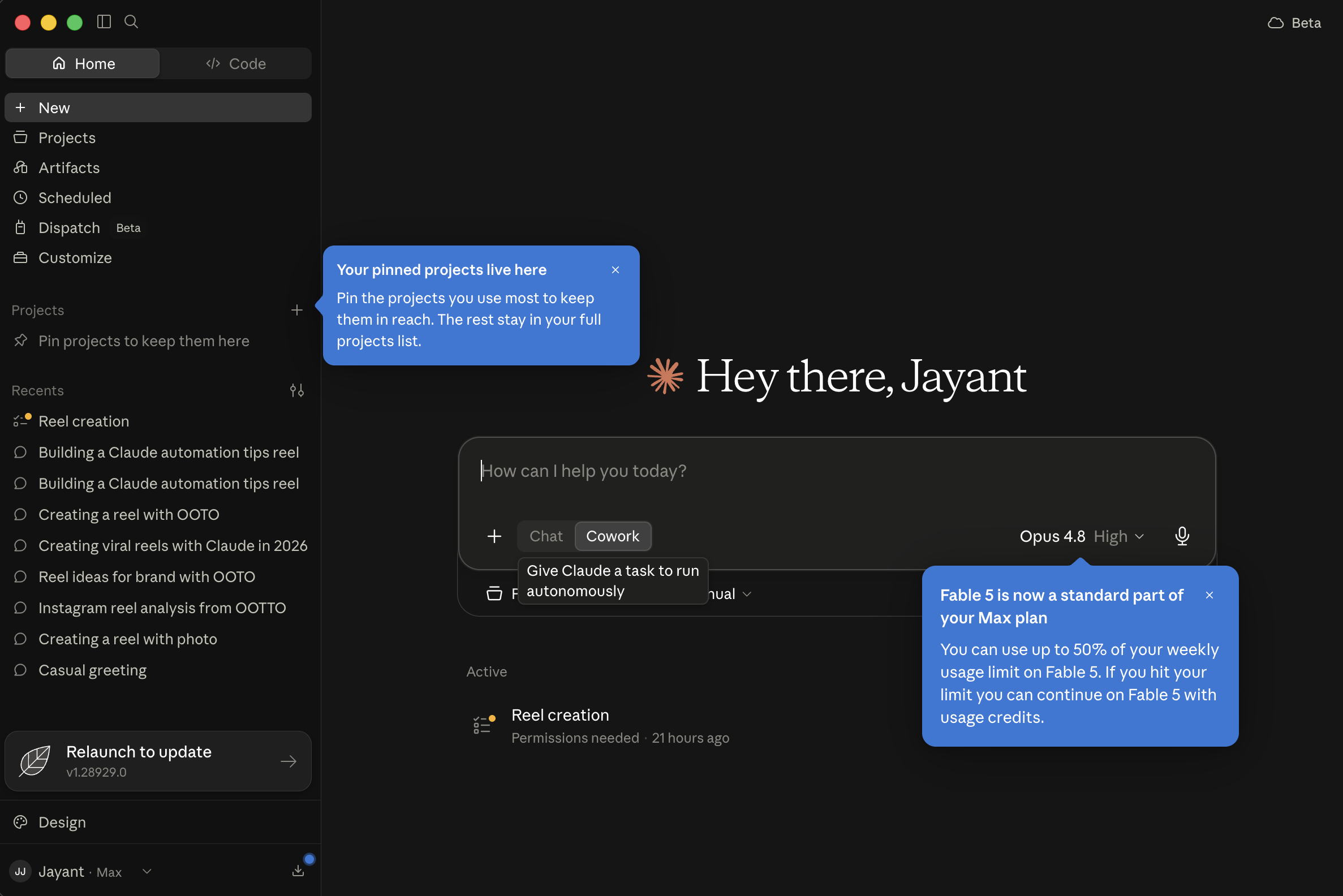
Task: Open Dispatch Beta in the sidebar
Action: (x=158, y=228)
